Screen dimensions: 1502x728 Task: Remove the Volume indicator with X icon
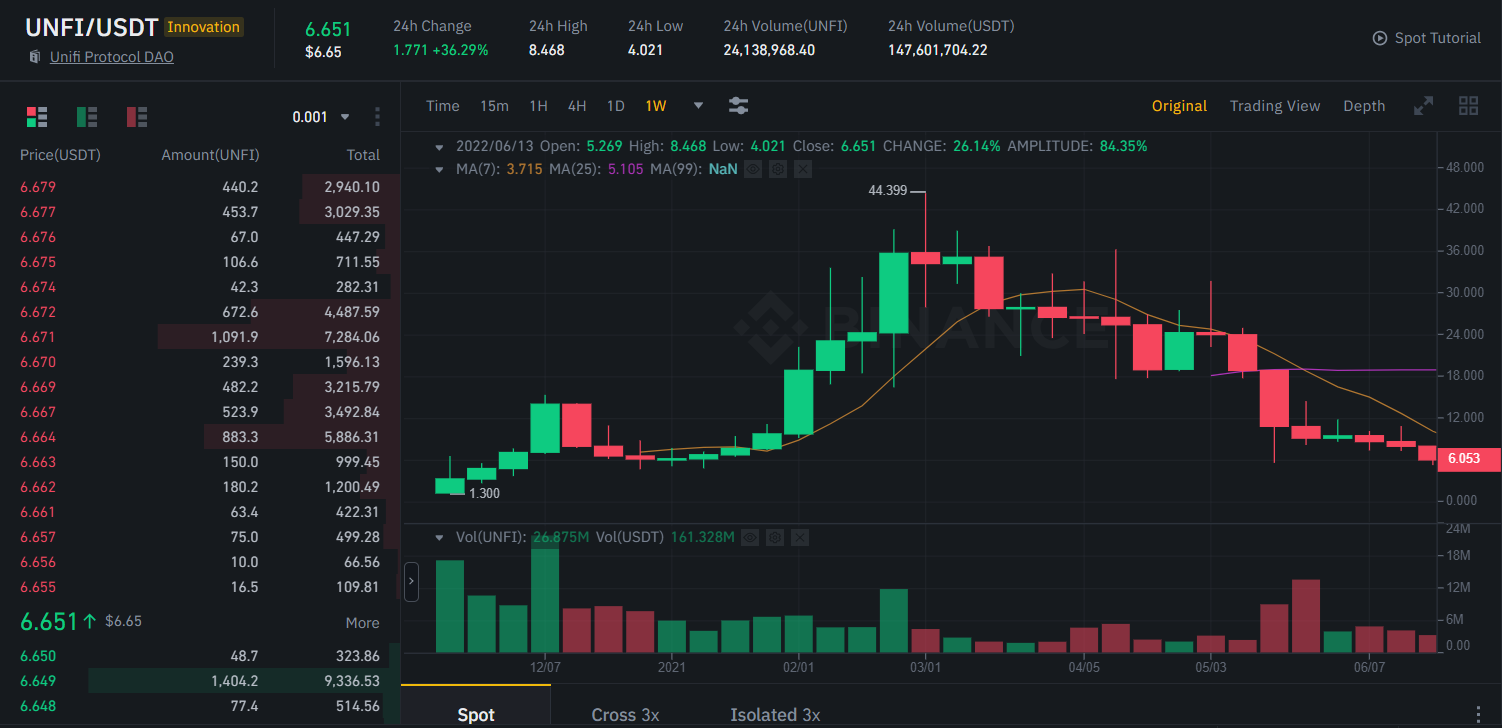799,537
